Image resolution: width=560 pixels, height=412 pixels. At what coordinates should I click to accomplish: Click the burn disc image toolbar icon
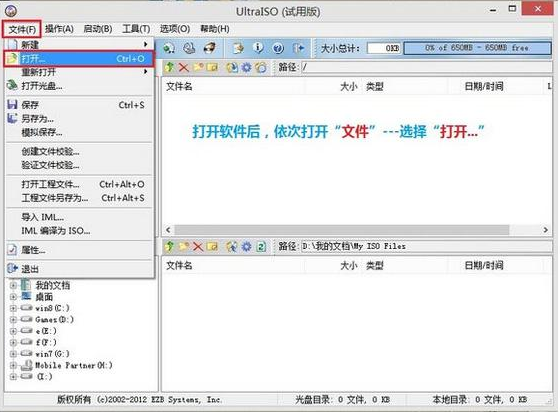pos(210,48)
